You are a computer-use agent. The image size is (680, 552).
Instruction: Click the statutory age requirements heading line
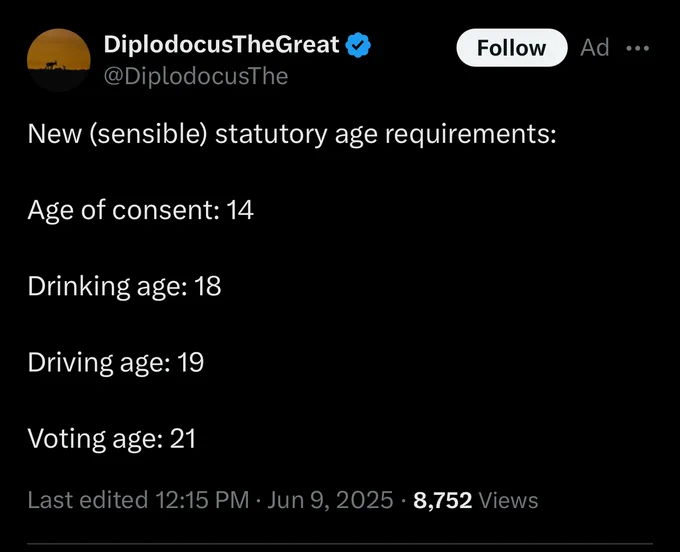(x=292, y=134)
